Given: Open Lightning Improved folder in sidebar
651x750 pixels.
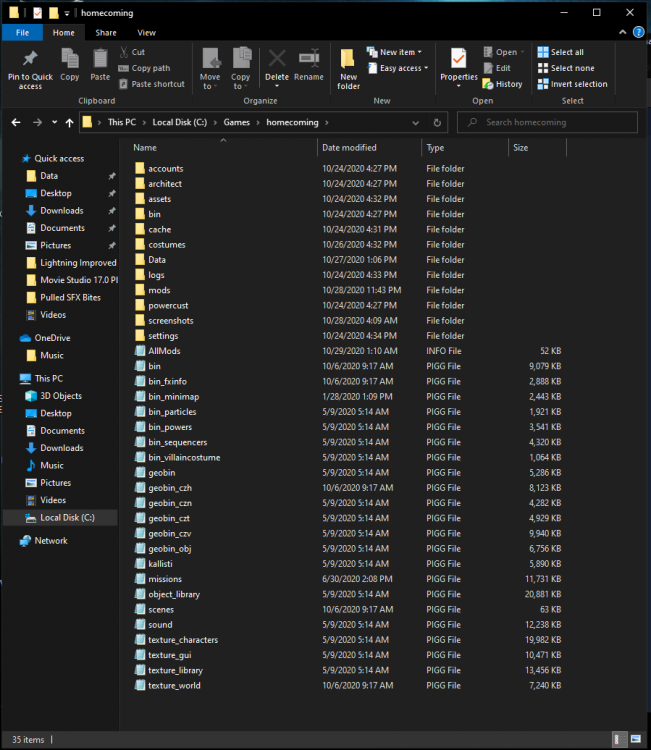Looking at the screenshot, I should point(71,263).
